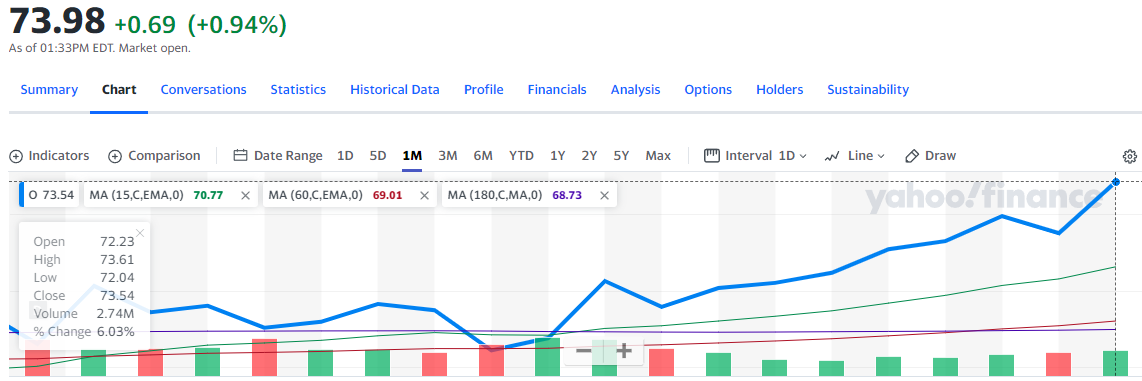Image resolution: width=1142 pixels, height=381 pixels.
Task: Close the Open/High/Low tooltip box
Action: [x=141, y=233]
